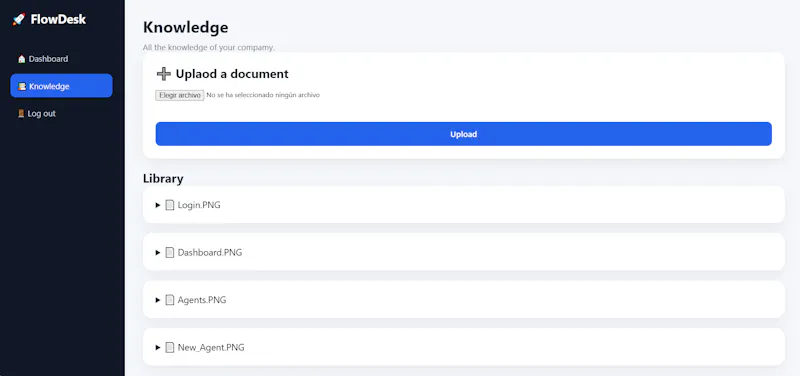Click the FlowDesk brand name

click(58, 19)
